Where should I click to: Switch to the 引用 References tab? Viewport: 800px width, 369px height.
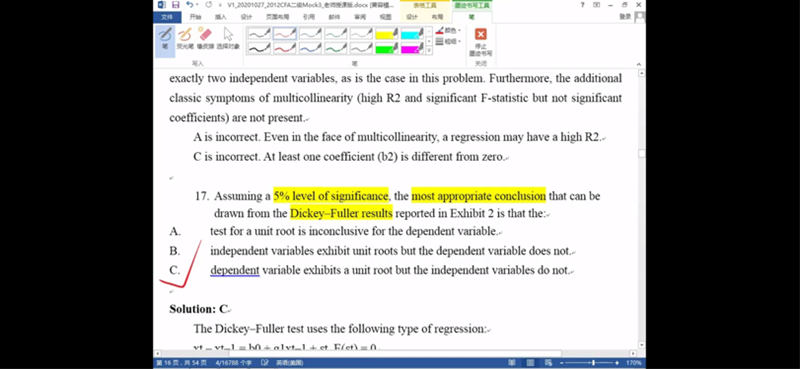pos(309,17)
